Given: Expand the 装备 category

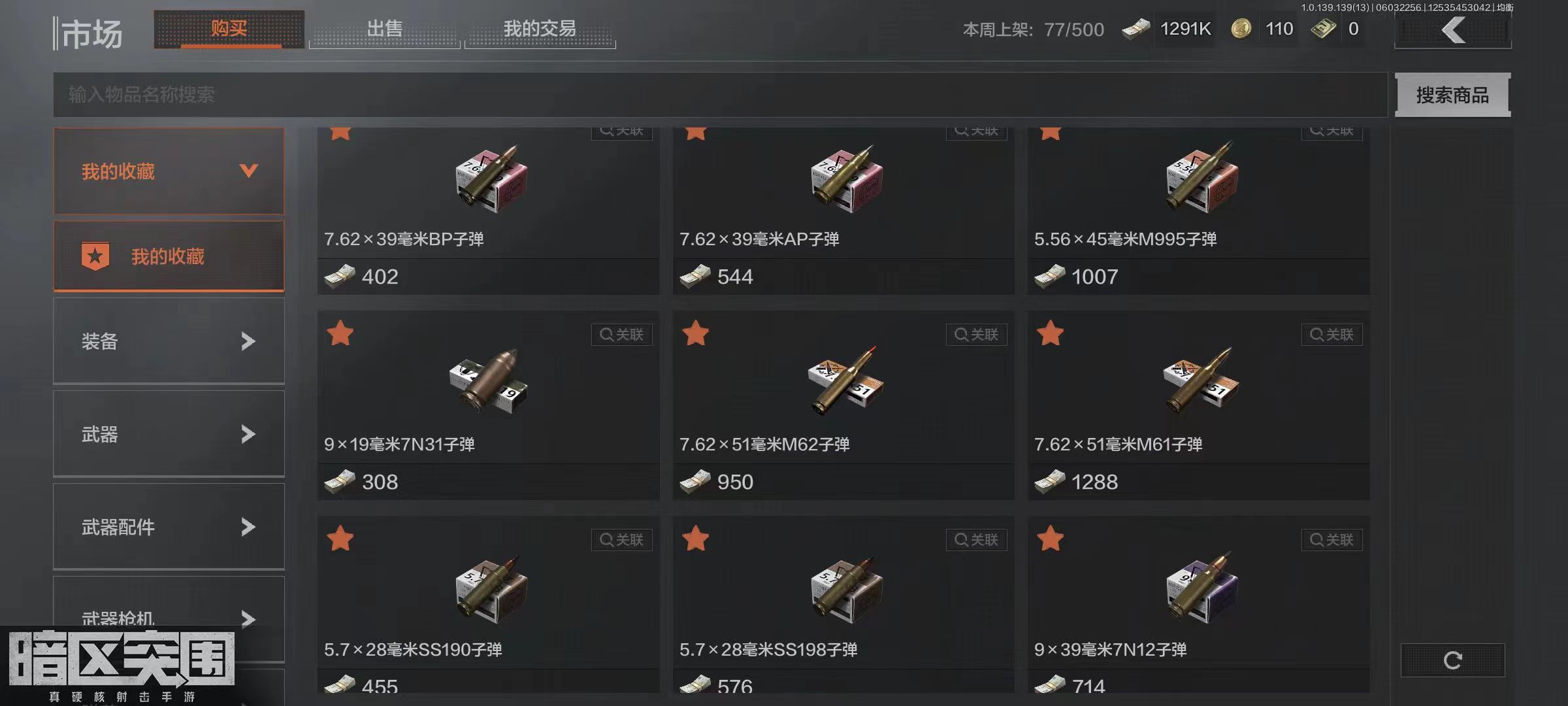Looking at the screenshot, I should click(169, 341).
